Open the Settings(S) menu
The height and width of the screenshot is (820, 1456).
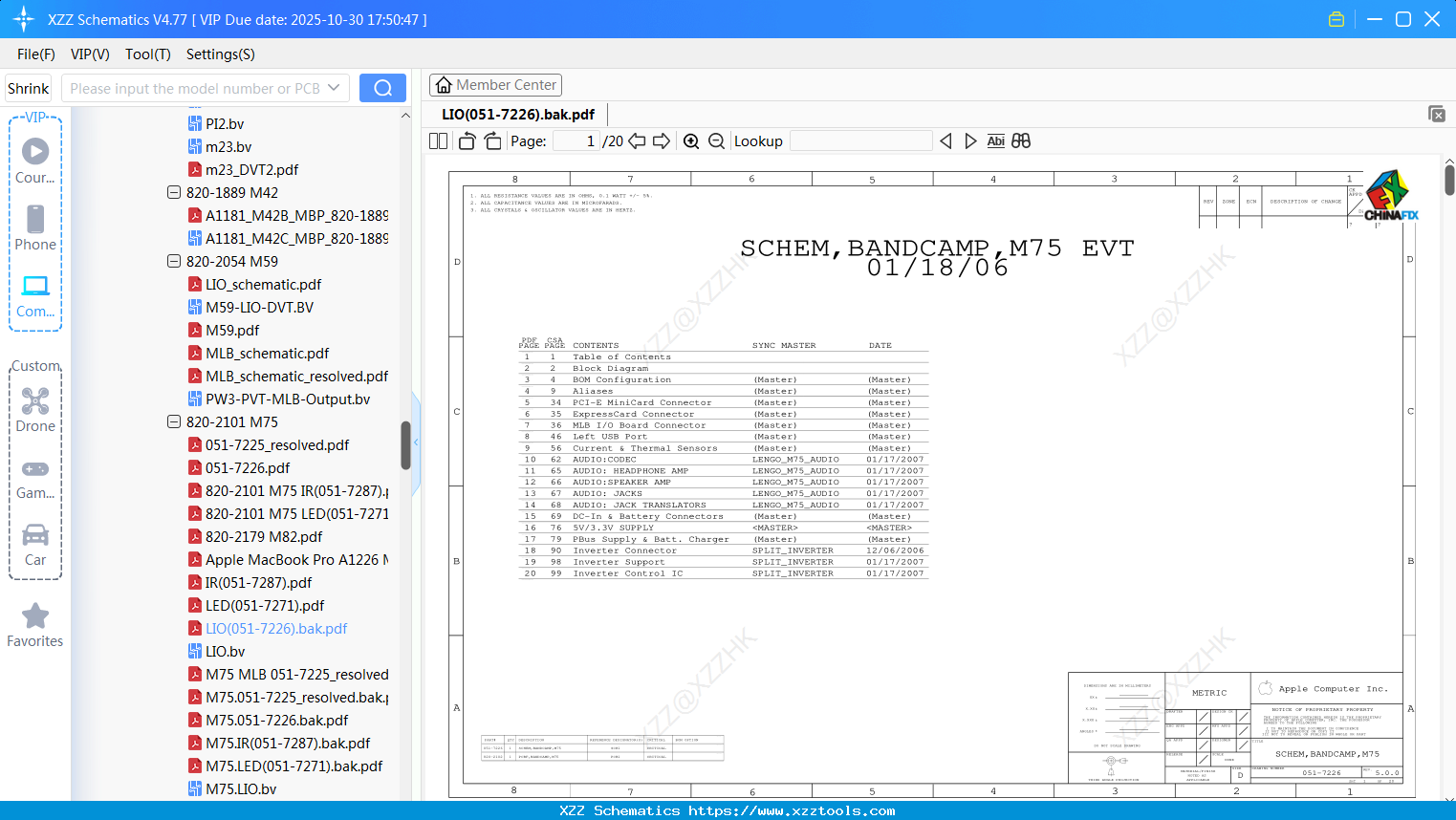(221, 54)
